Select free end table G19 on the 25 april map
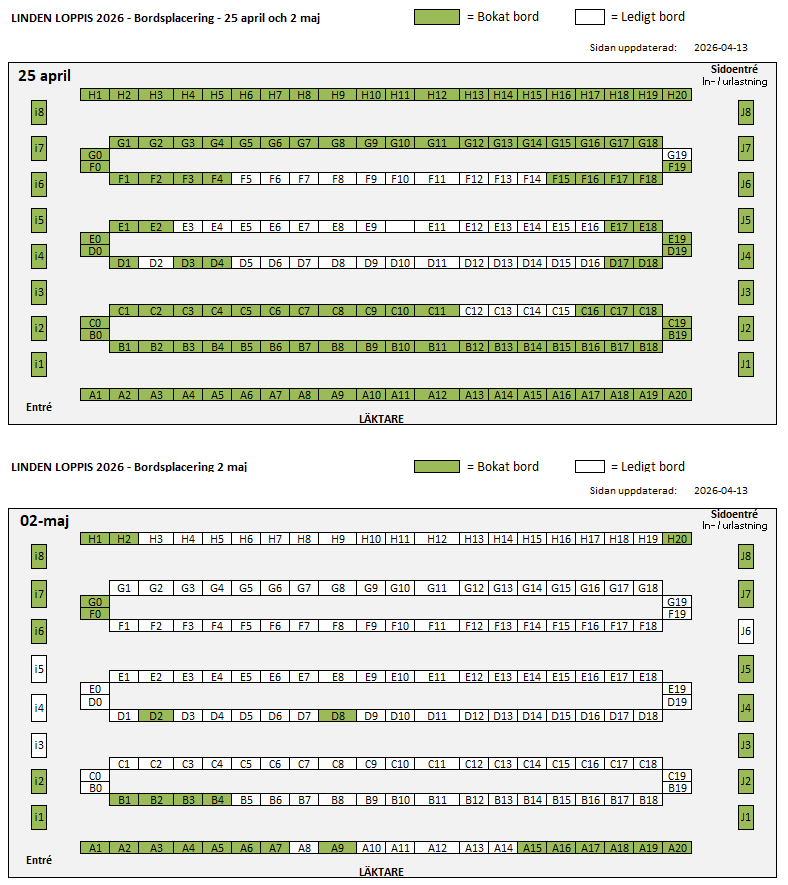 click(x=677, y=155)
